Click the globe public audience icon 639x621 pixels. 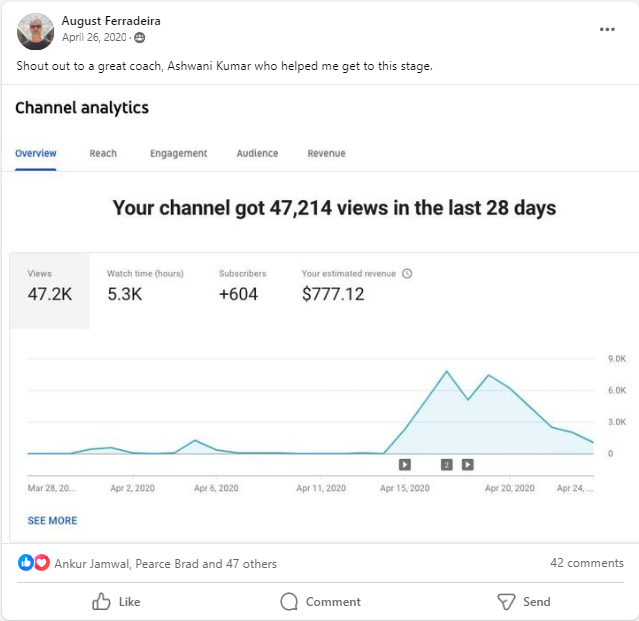[x=139, y=38]
